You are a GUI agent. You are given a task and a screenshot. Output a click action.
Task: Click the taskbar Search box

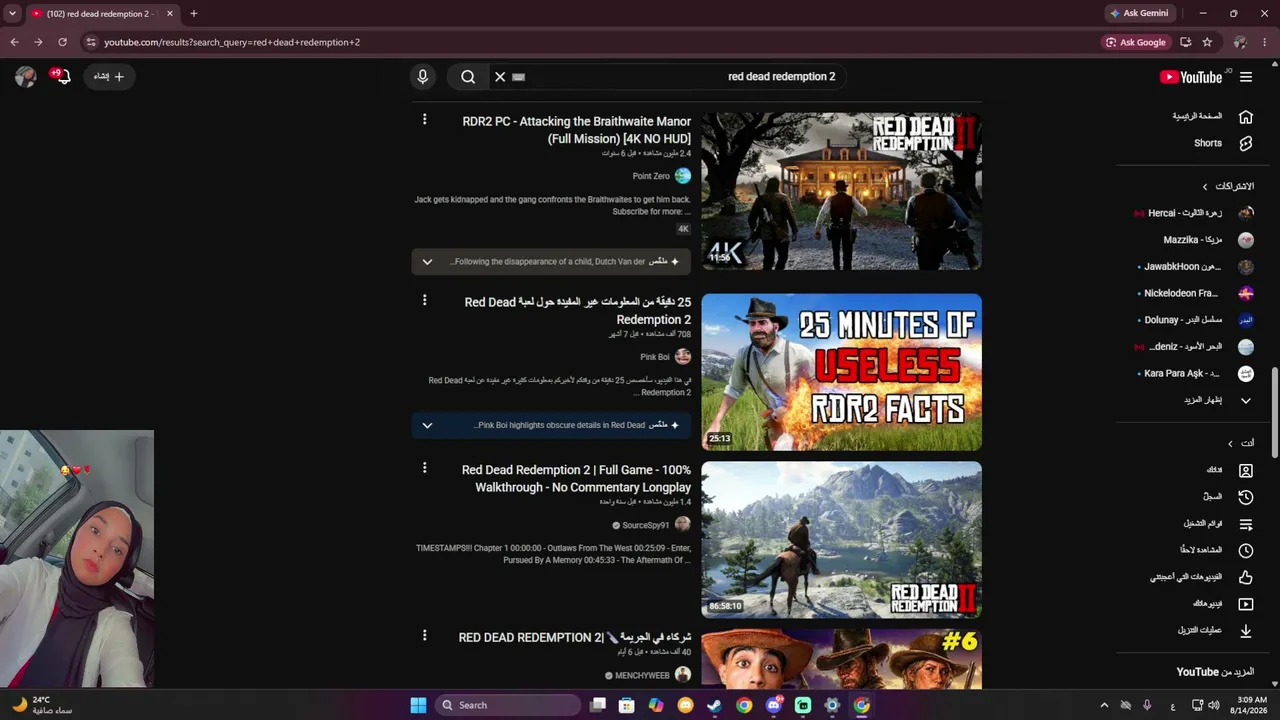[508, 705]
